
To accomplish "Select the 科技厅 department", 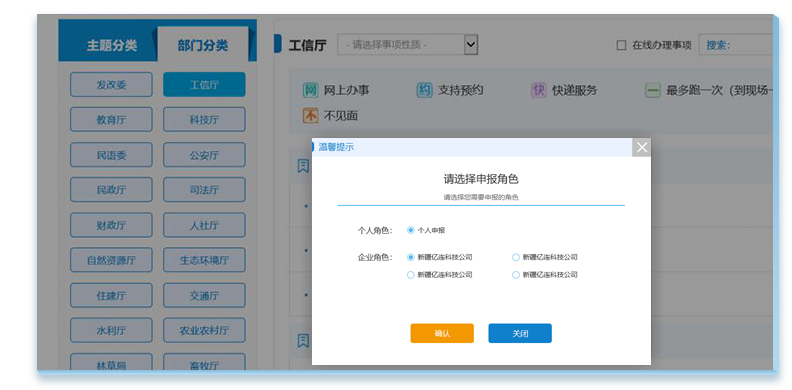I will click(204, 120).
